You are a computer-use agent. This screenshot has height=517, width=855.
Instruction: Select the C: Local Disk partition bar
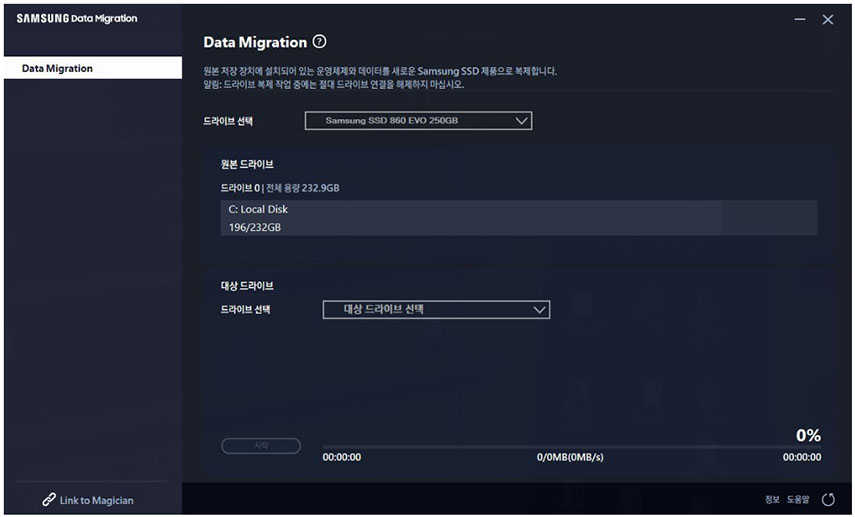click(x=519, y=218)
